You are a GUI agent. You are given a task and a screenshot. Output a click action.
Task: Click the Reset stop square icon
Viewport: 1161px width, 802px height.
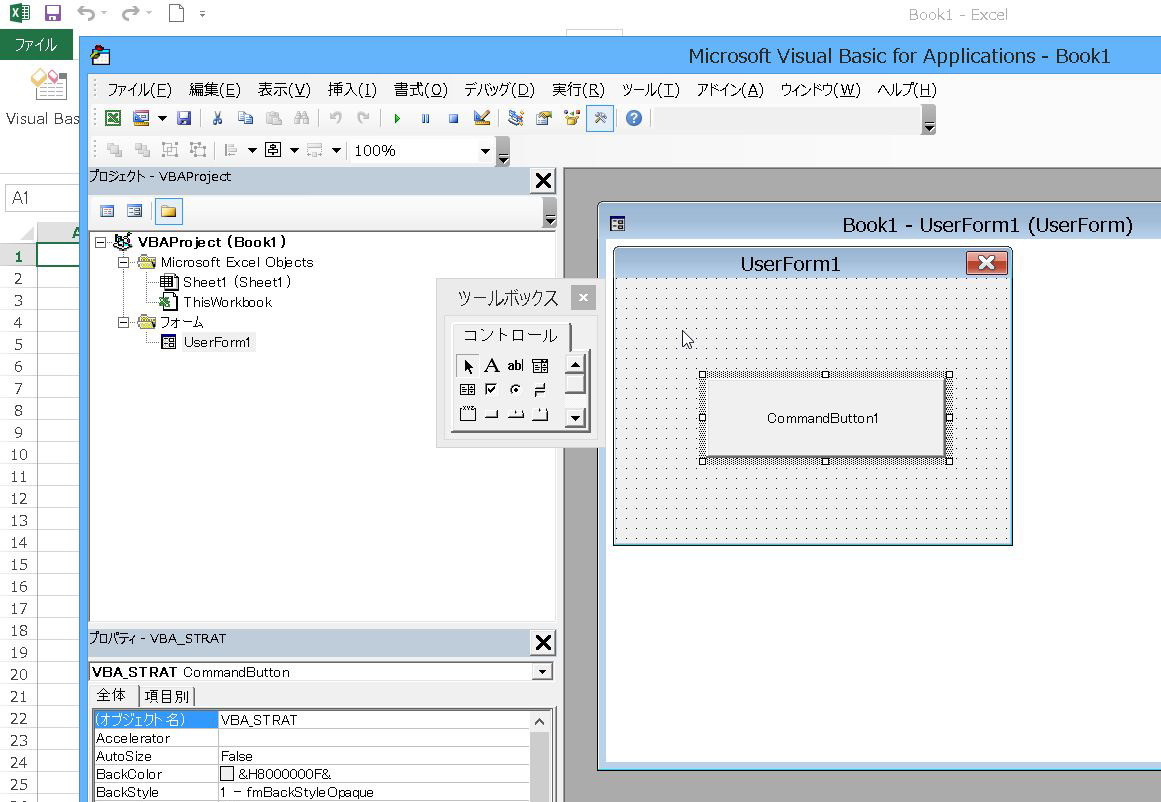pos(453,118)
